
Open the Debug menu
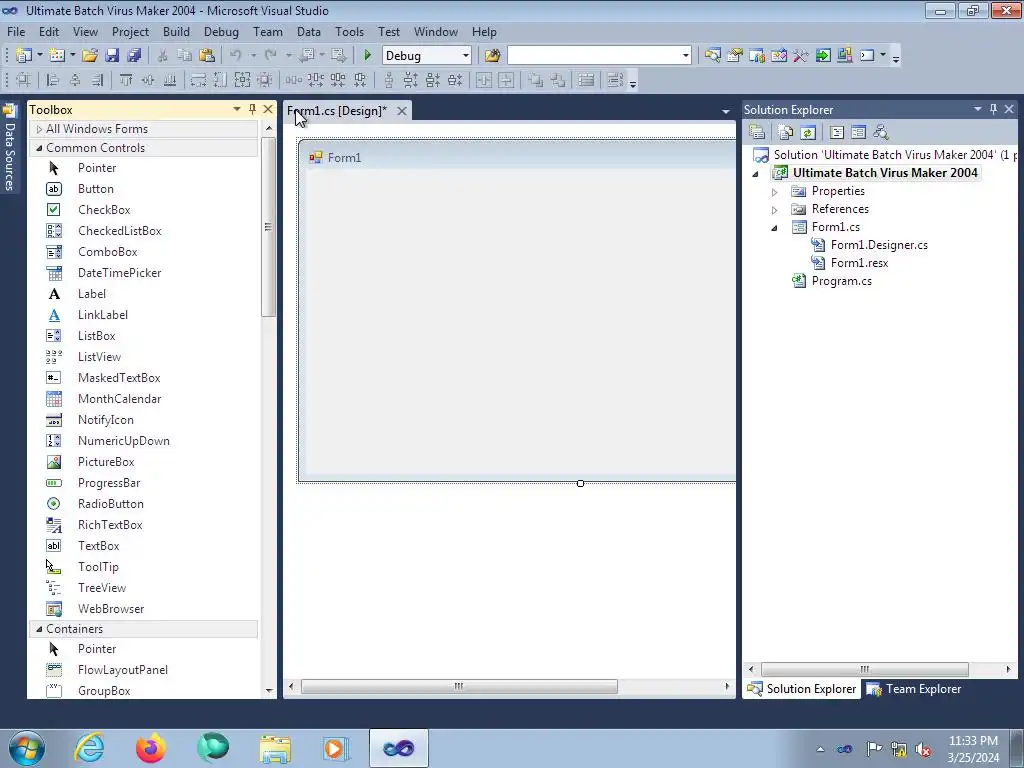(221, 32)
